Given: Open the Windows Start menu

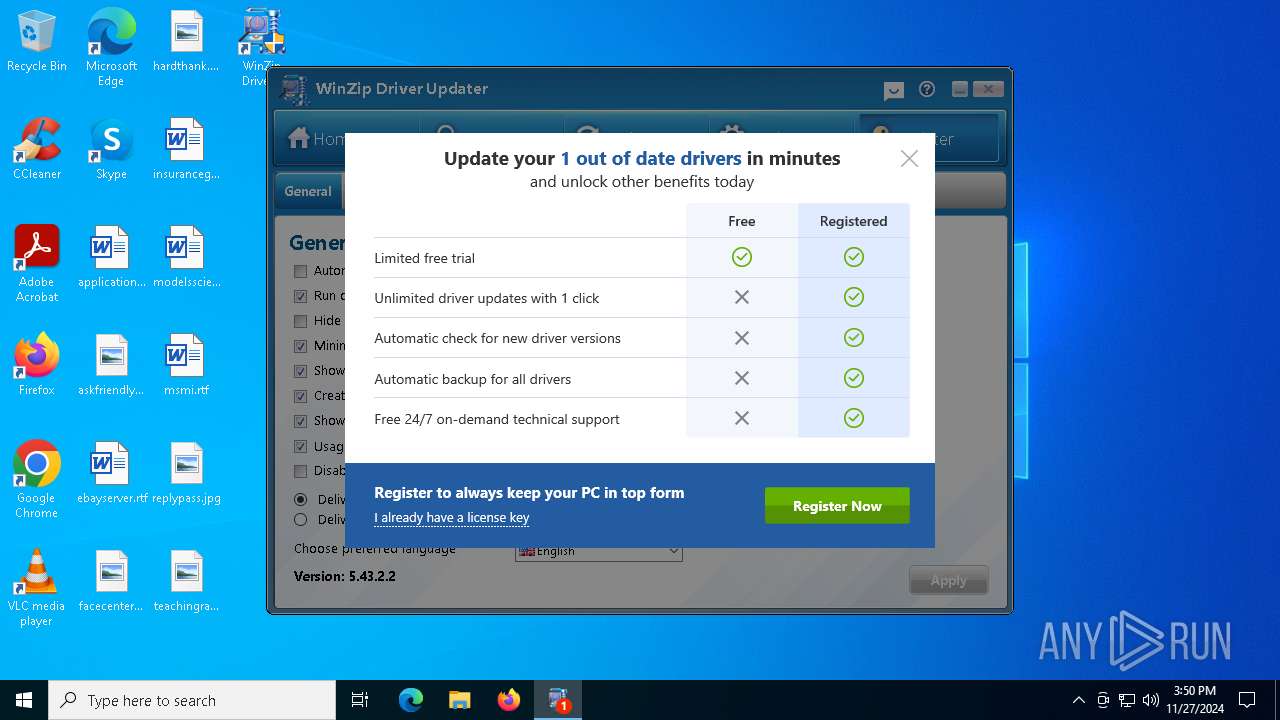Looking at the screenshot, I should click(x=24, y=700).
